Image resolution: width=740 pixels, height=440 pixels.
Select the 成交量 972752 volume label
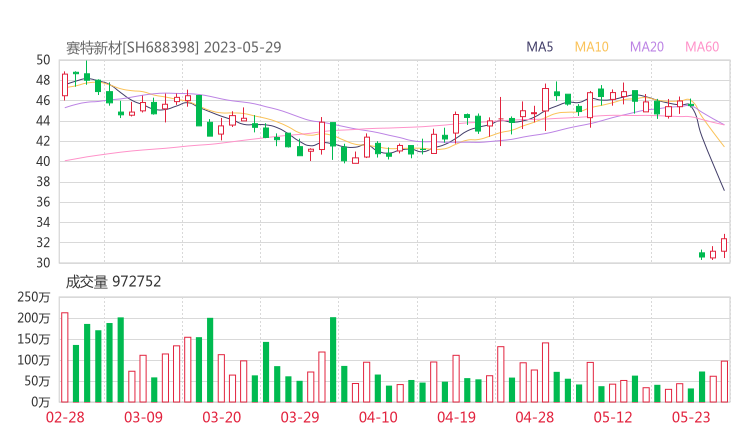pyautogui.click(x=113, y=282)
